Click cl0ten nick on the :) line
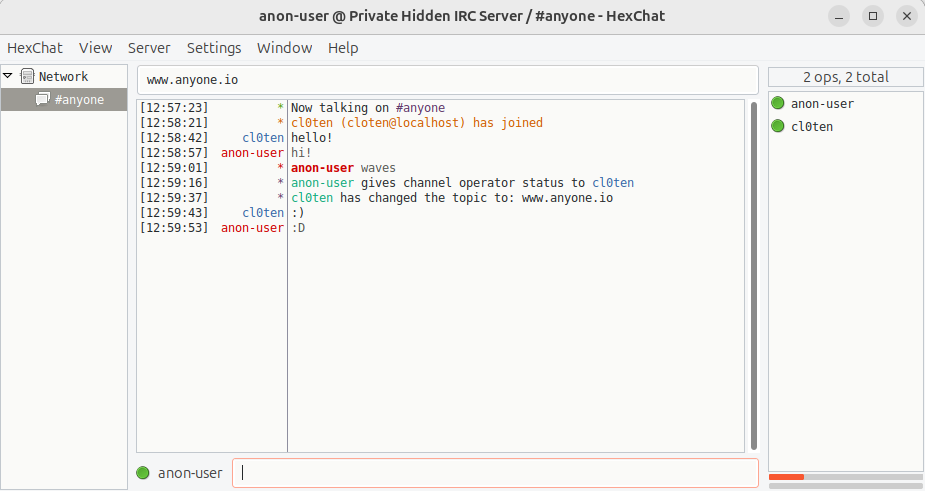 click(x=263, y=212)
